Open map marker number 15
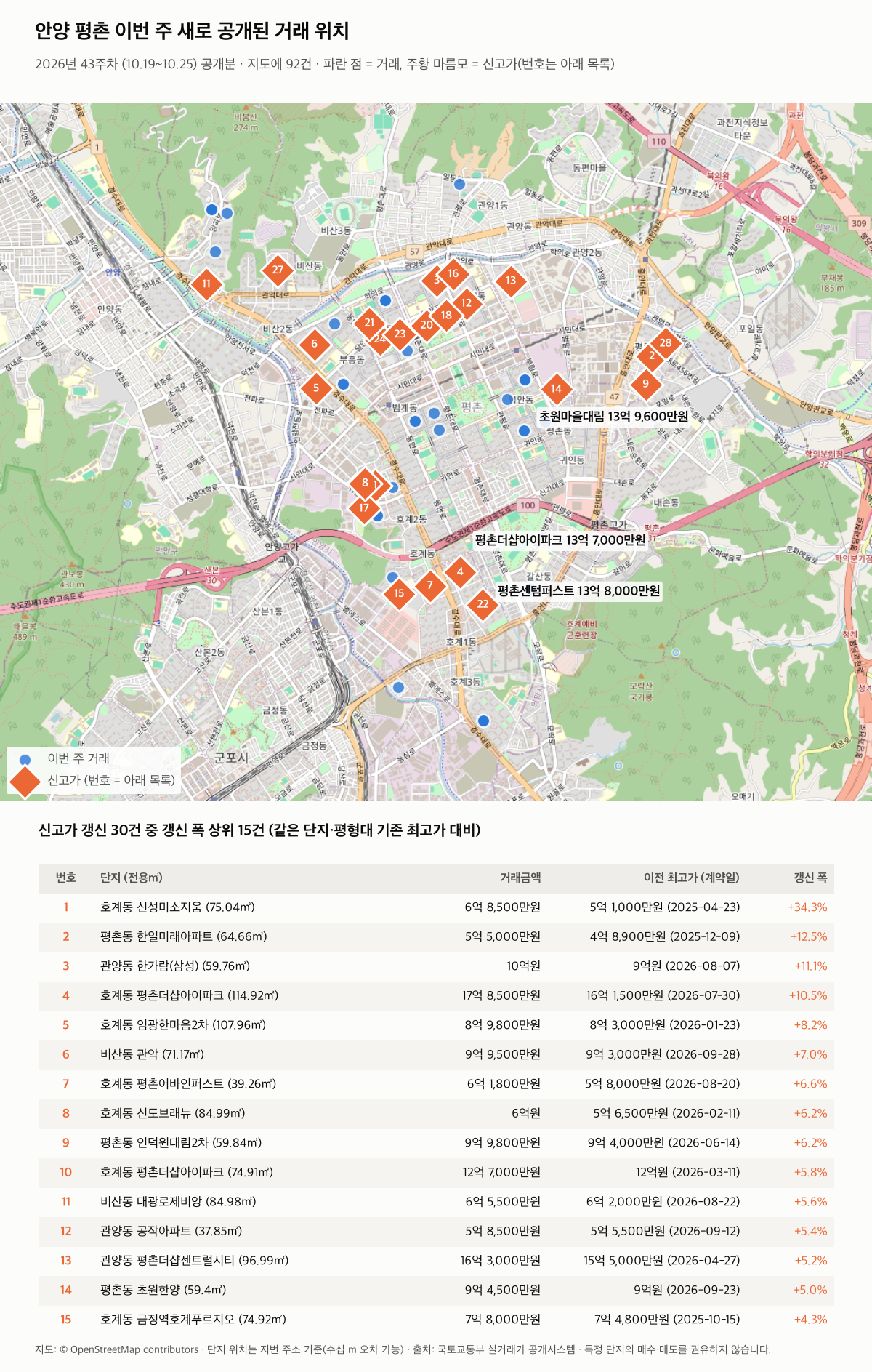This screenshot has width=872, height=1372. 399,593
